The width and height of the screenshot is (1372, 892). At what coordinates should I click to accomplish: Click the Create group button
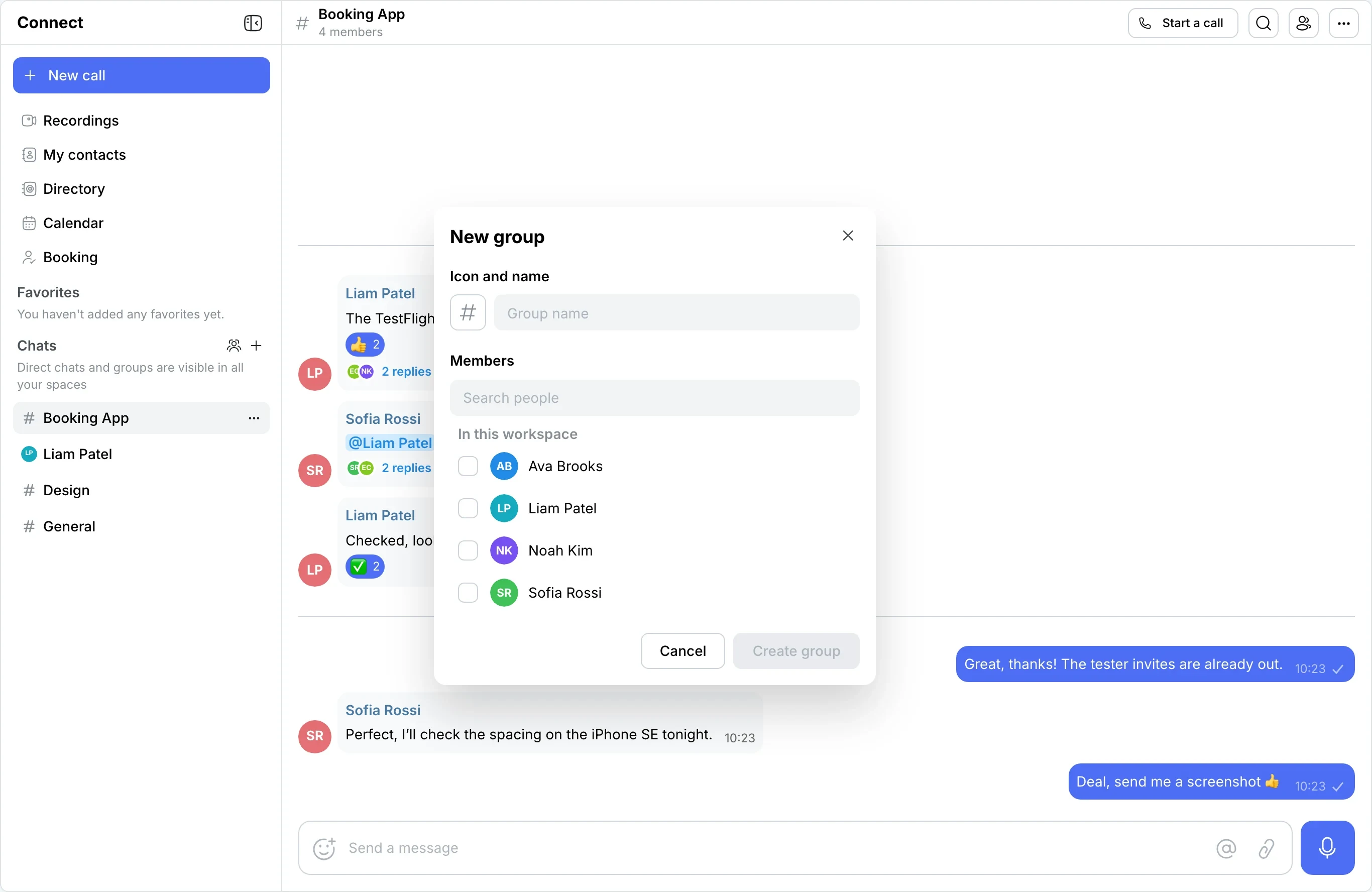pyautogui.click(x=796, y=650)
